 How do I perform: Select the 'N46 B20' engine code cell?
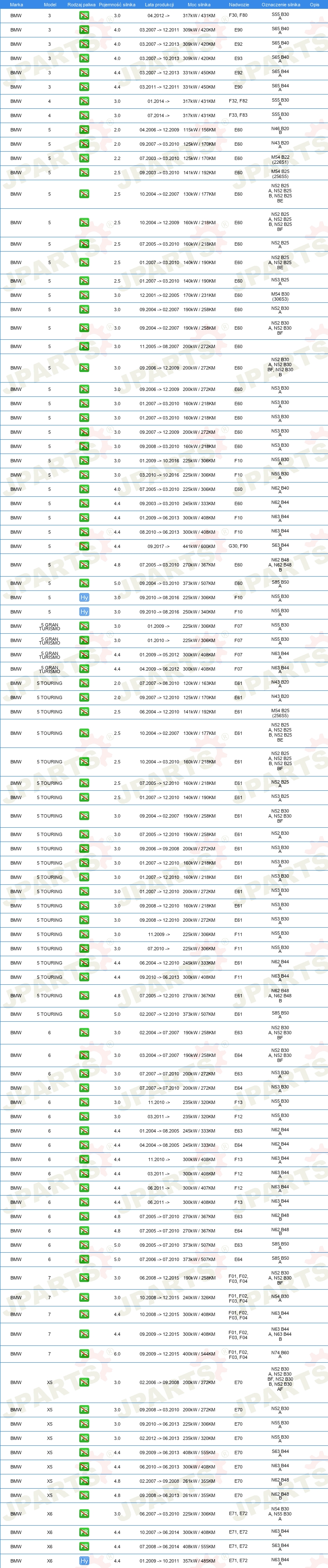point(280,130)
